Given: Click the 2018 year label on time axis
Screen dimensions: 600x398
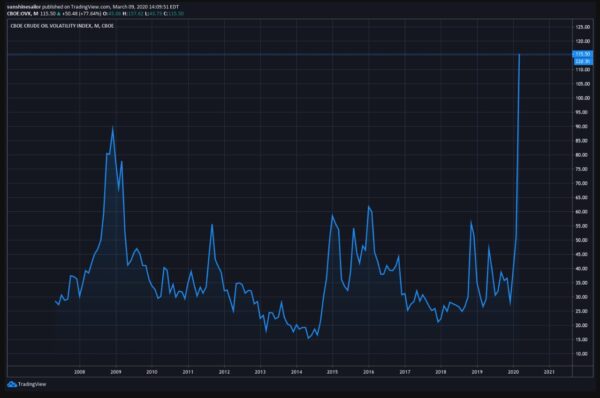Looking at the screenshot, I should pos(441,372).
